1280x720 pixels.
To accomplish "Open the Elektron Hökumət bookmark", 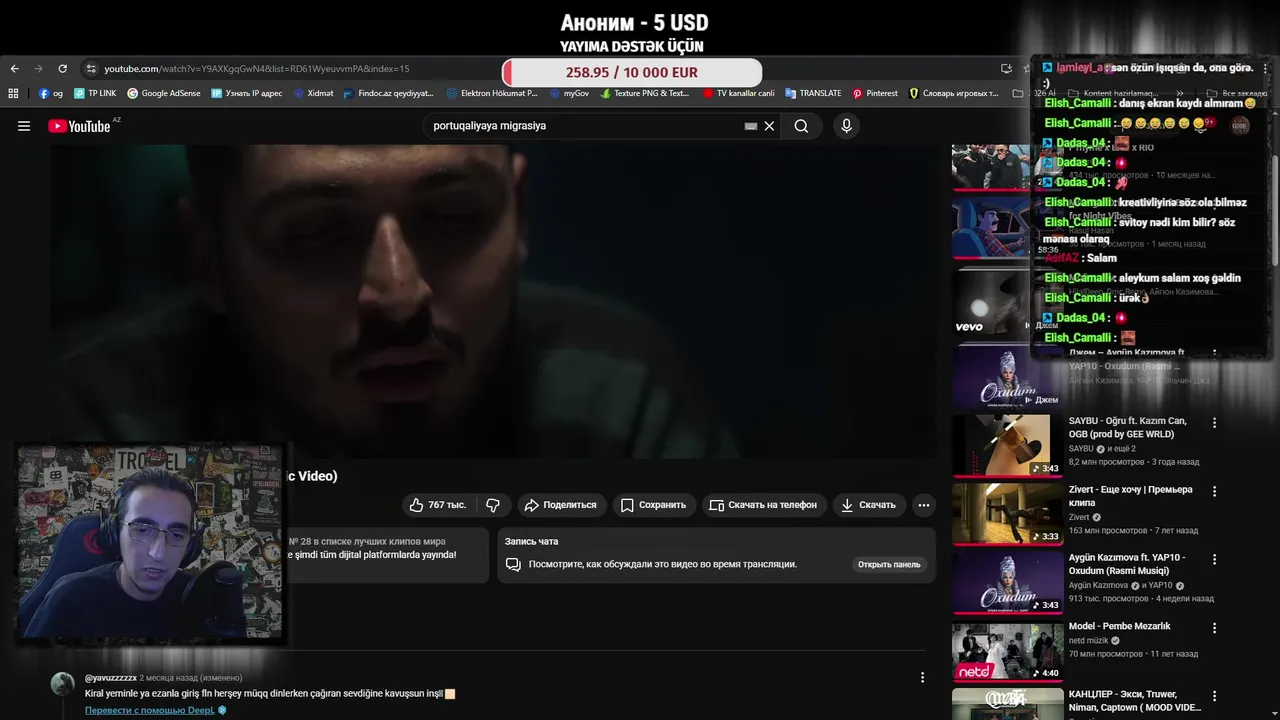I will (x=492, y=93).
